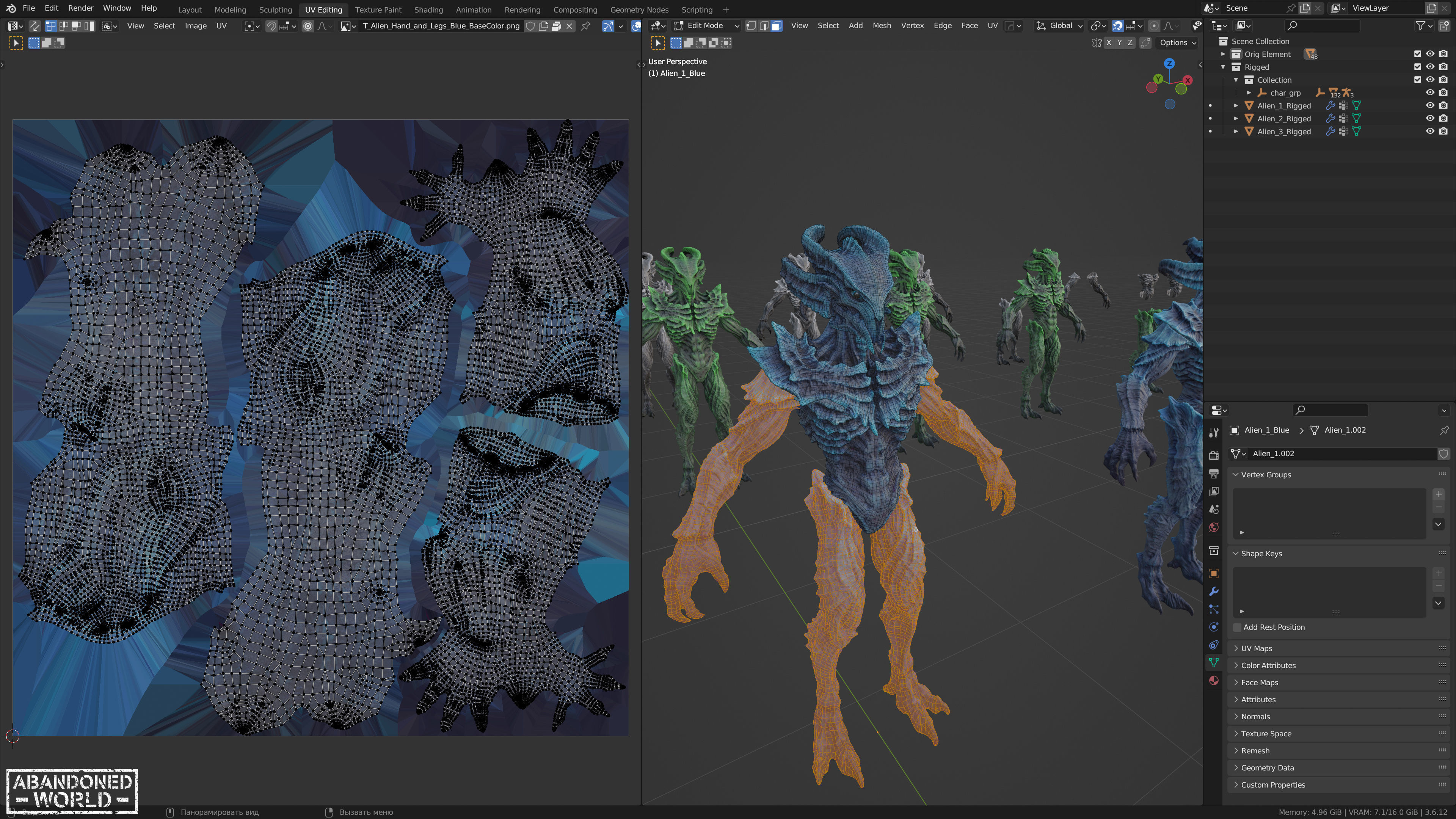Viewport: 1456px width, 819px height.
Task: Select UV vertex selection mode
Action: click(x=51, y=26)
